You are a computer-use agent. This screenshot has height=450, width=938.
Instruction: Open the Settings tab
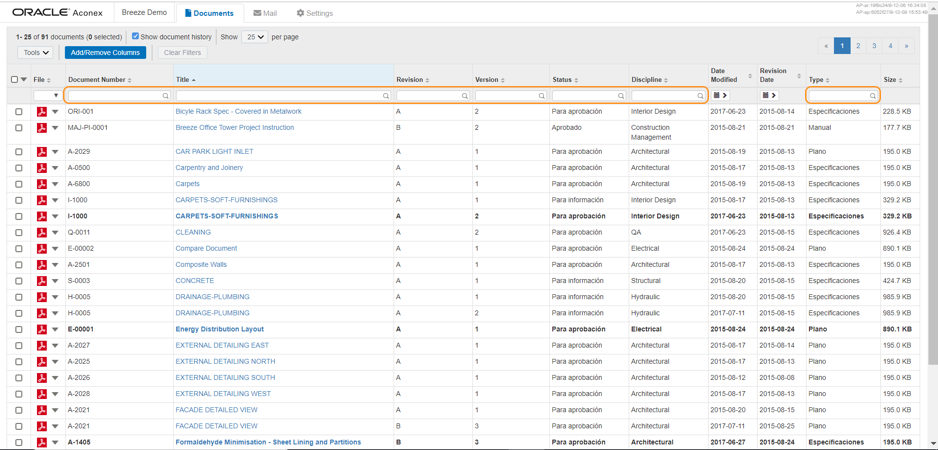click(315, 13)
